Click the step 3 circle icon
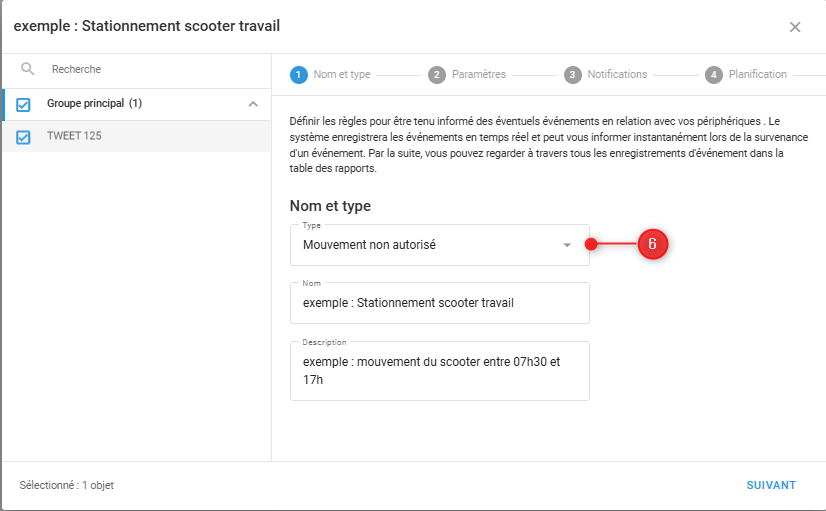Image resolution: width=826 pixels, height=511 pixels. [x=572, y=74]
